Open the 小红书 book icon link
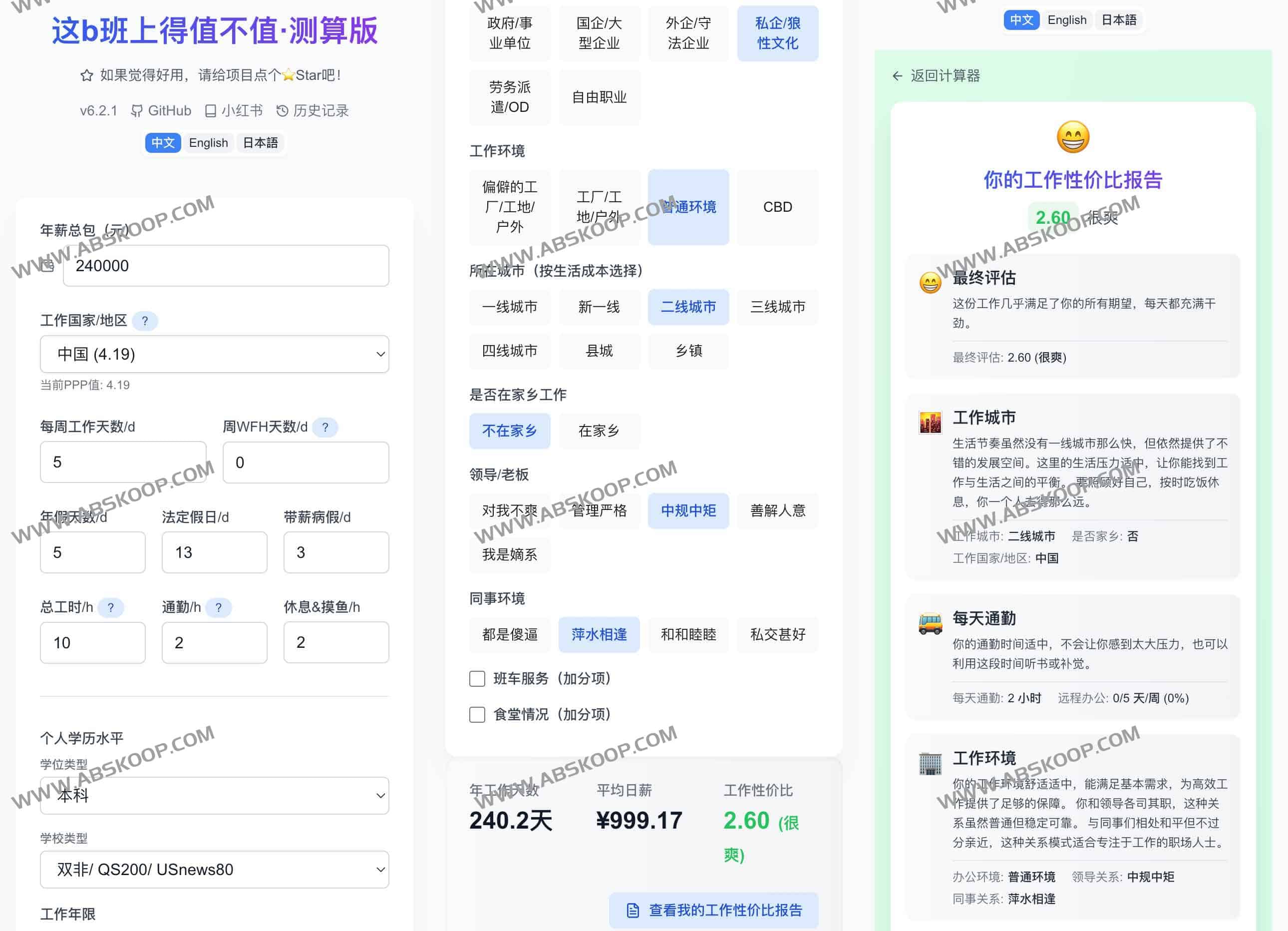This screenshot has height=931, width=1288. tap(210, 111)
